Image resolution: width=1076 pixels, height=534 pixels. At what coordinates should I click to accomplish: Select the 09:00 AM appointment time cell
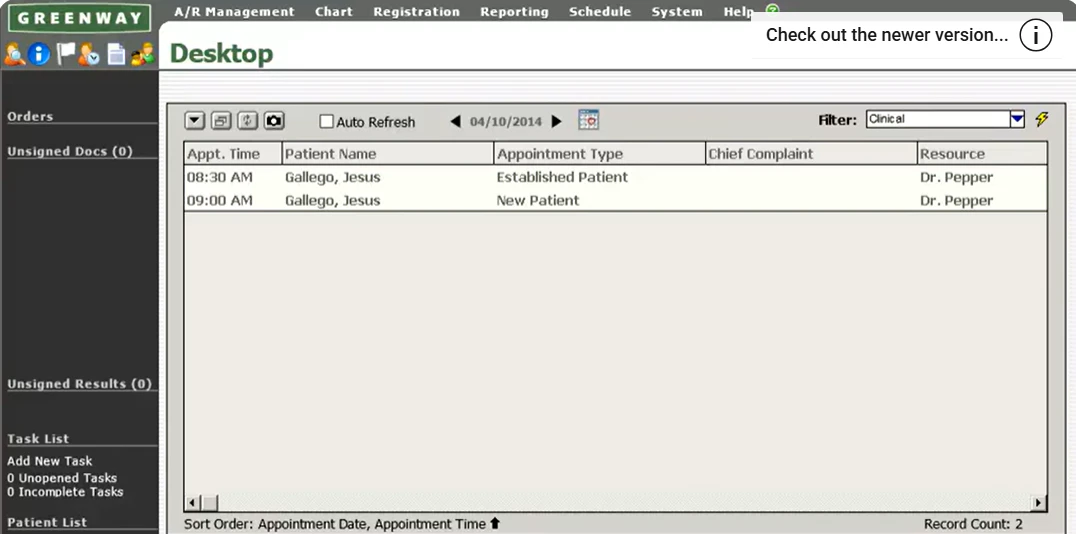[x=220, y=200]
